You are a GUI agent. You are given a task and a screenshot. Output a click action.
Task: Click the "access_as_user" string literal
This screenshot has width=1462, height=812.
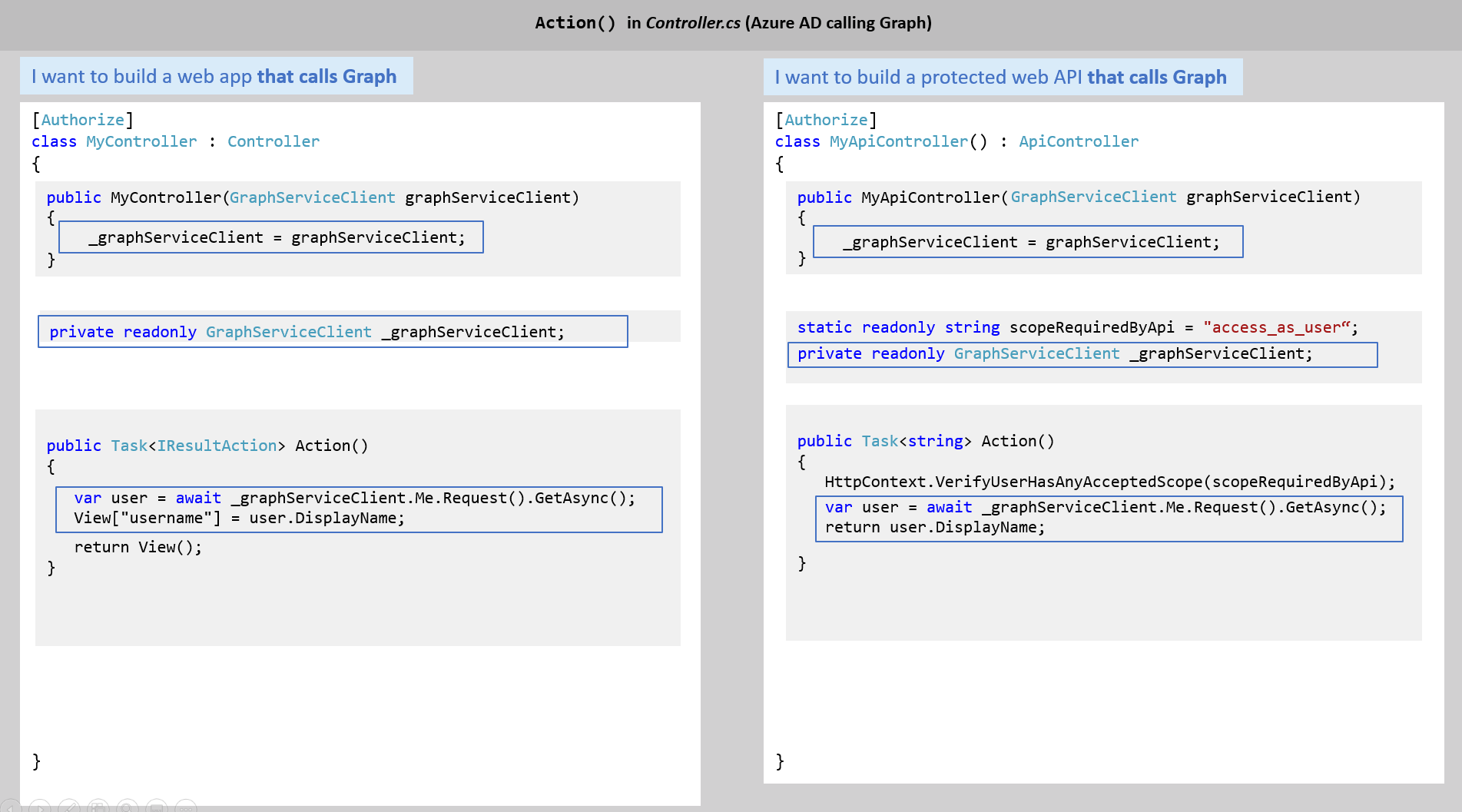coord(1277,327)
